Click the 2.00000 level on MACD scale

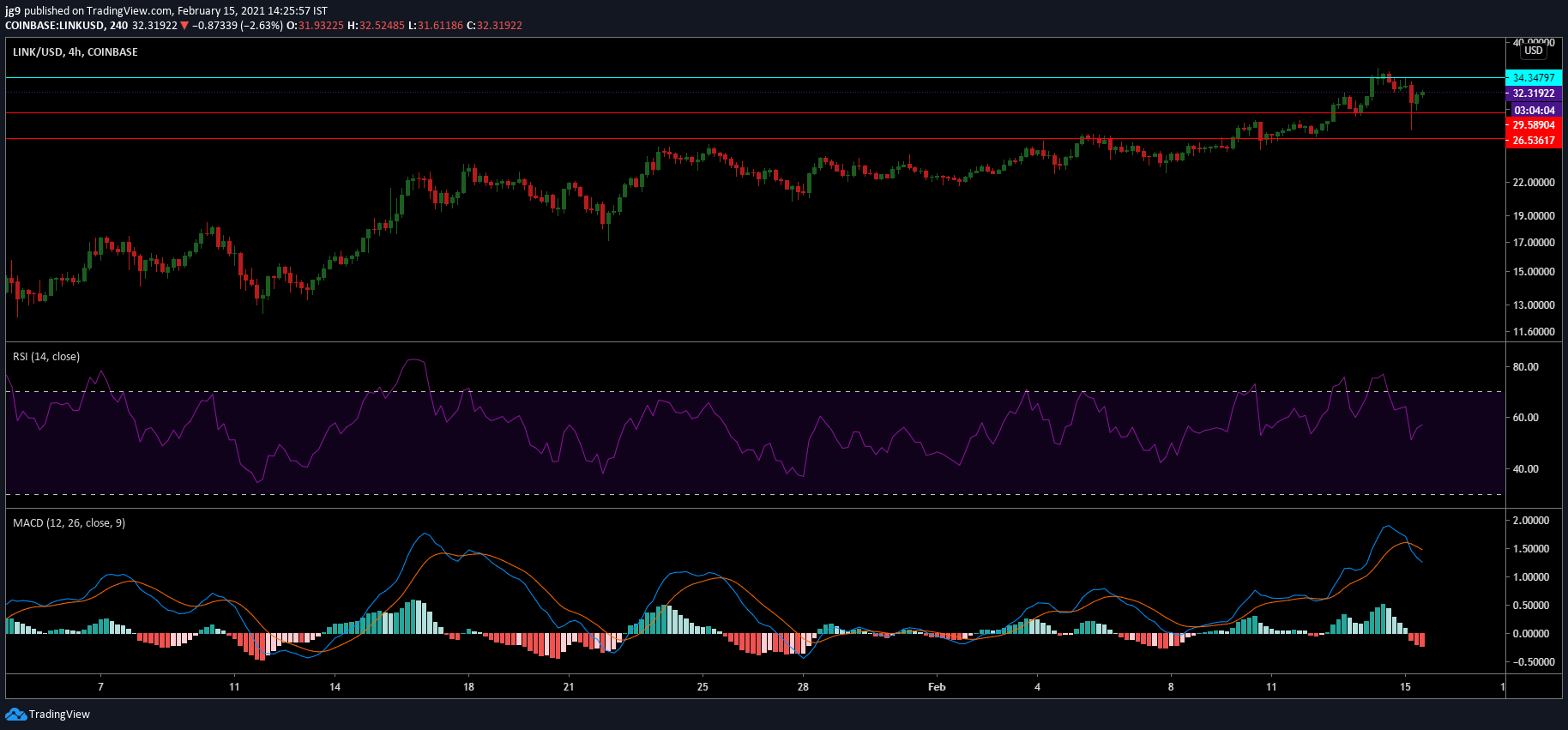[x=1531, y=521]
